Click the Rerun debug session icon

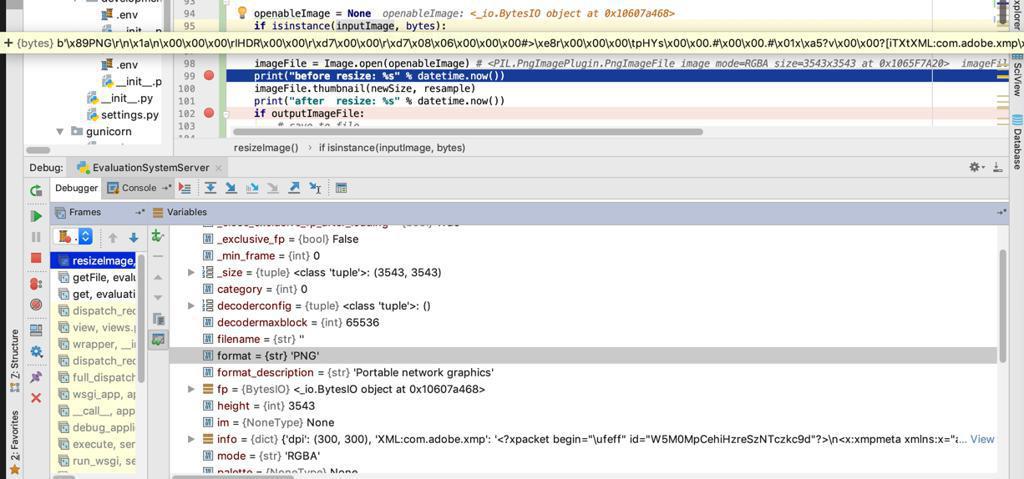tap(36, 191)
